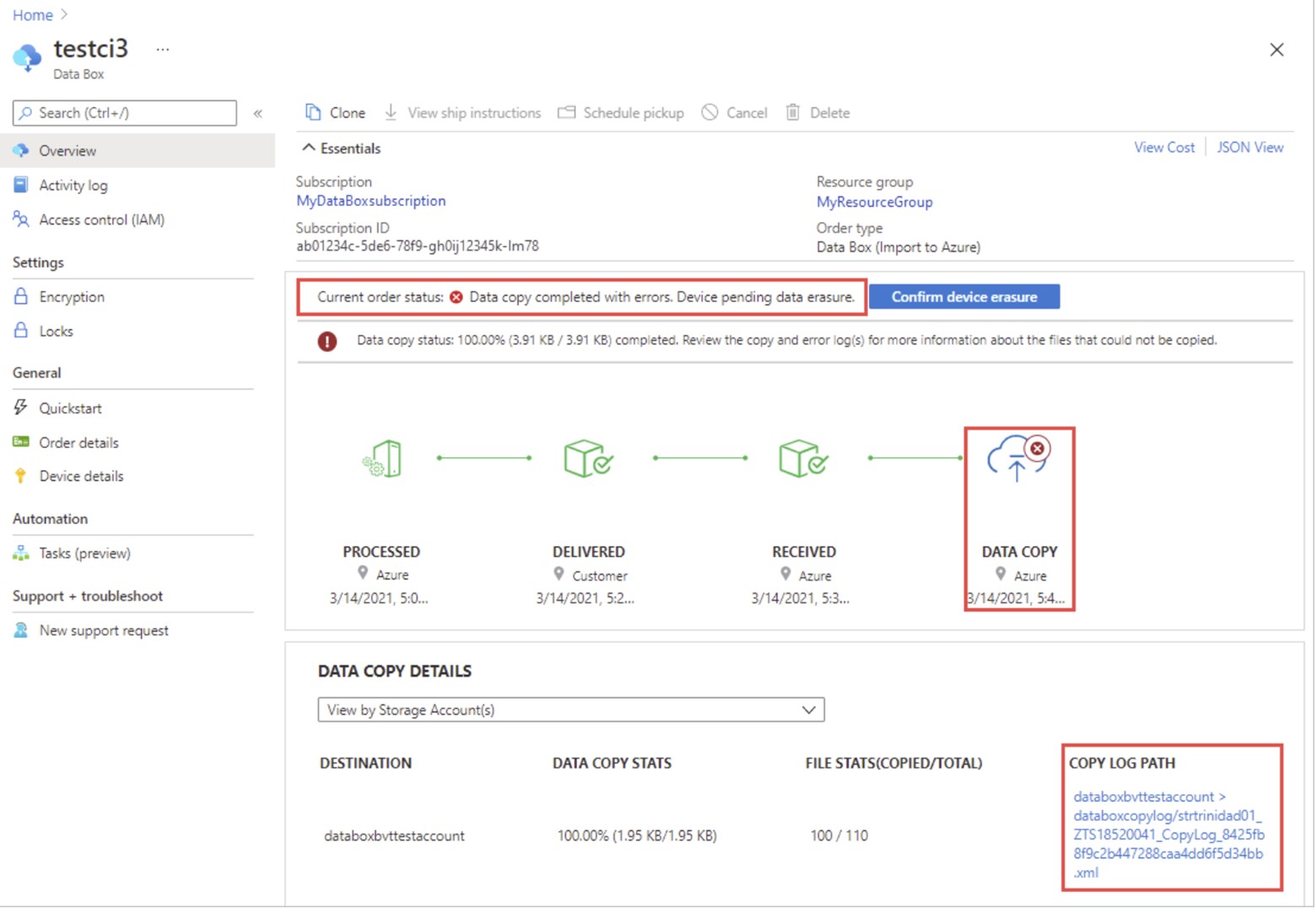This screenshot has width=1316, height=908.
Task: Click the Order details icon
Action: [x=21, y=442]
